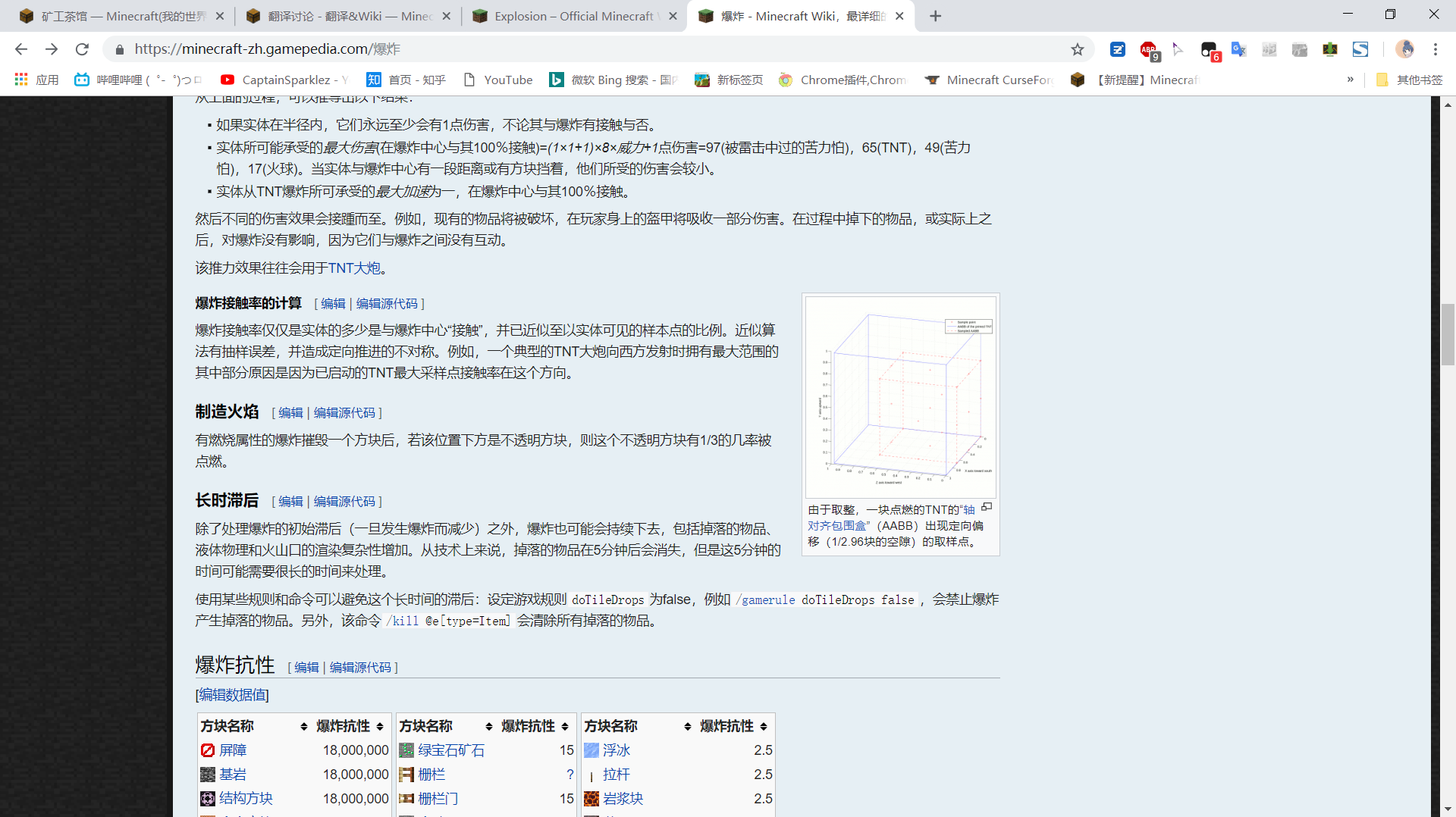This screenshot has width=1456, height=817.
Task: Enlarge the AABB diagram via the expand icon
Action: pyautogui.click(x=987, y=507)
